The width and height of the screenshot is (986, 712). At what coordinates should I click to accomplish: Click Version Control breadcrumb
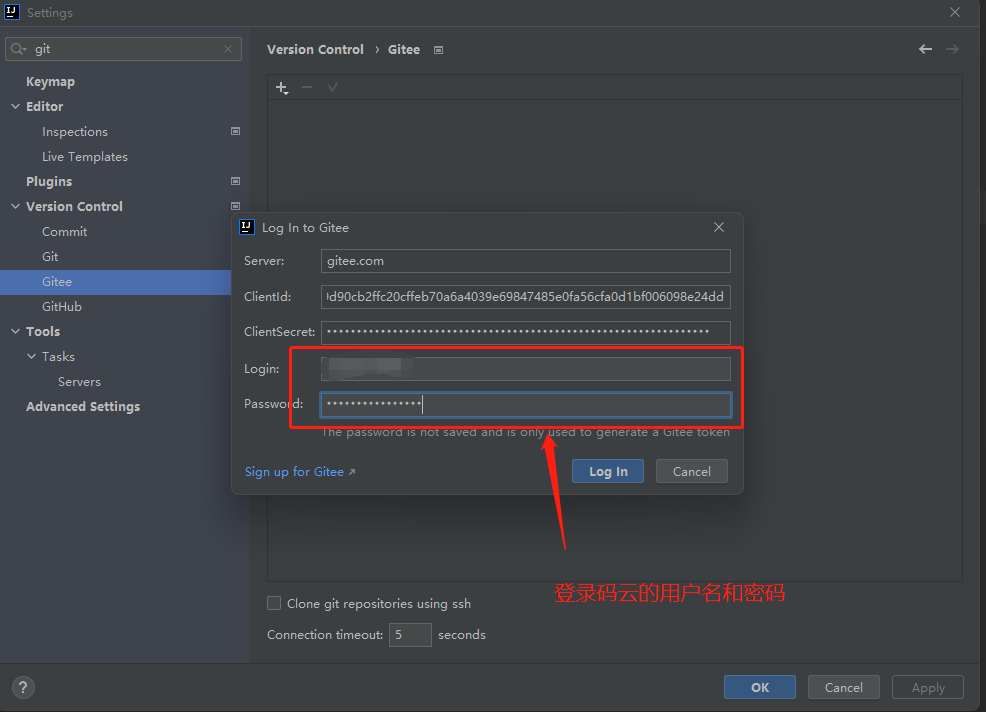[315, 50]
